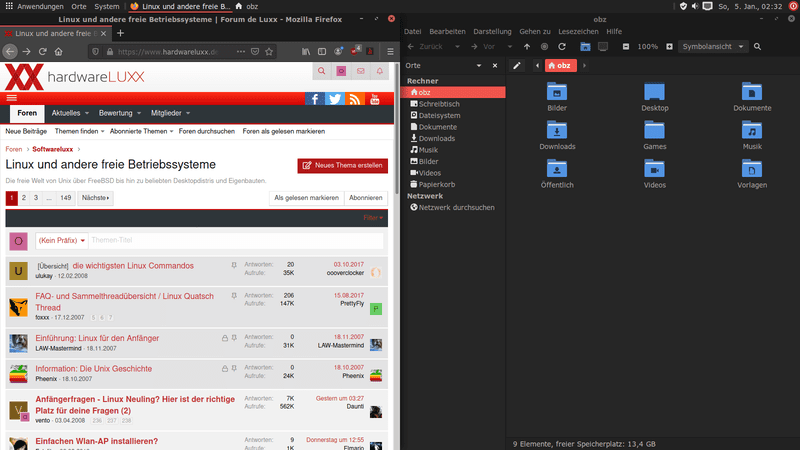Click Als gelesen markieren button
The width and height of the screenshot is (800, 450).
(306, 198)
